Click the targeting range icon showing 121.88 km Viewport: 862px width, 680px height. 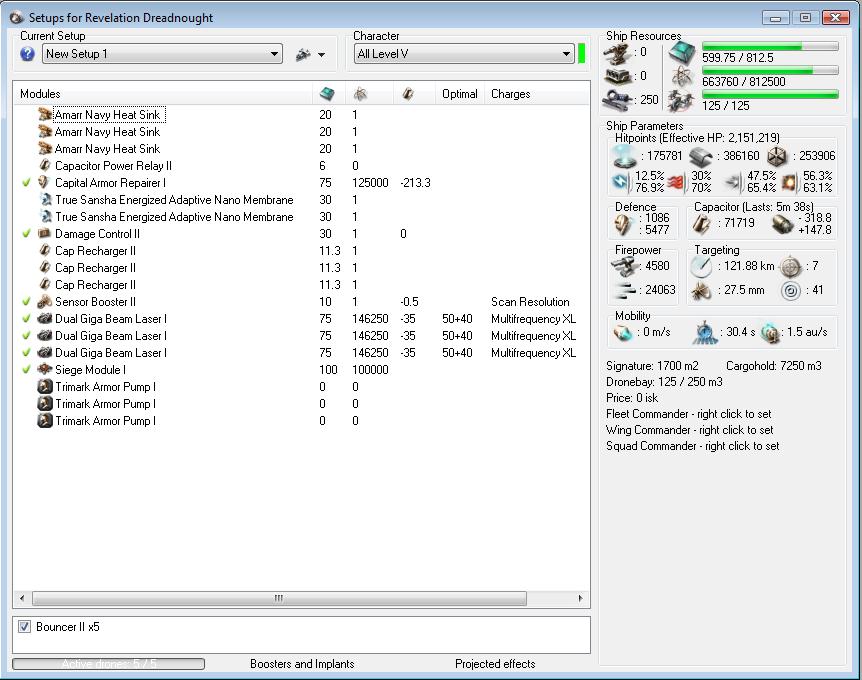pyautogui.click(x=701, y=267)
